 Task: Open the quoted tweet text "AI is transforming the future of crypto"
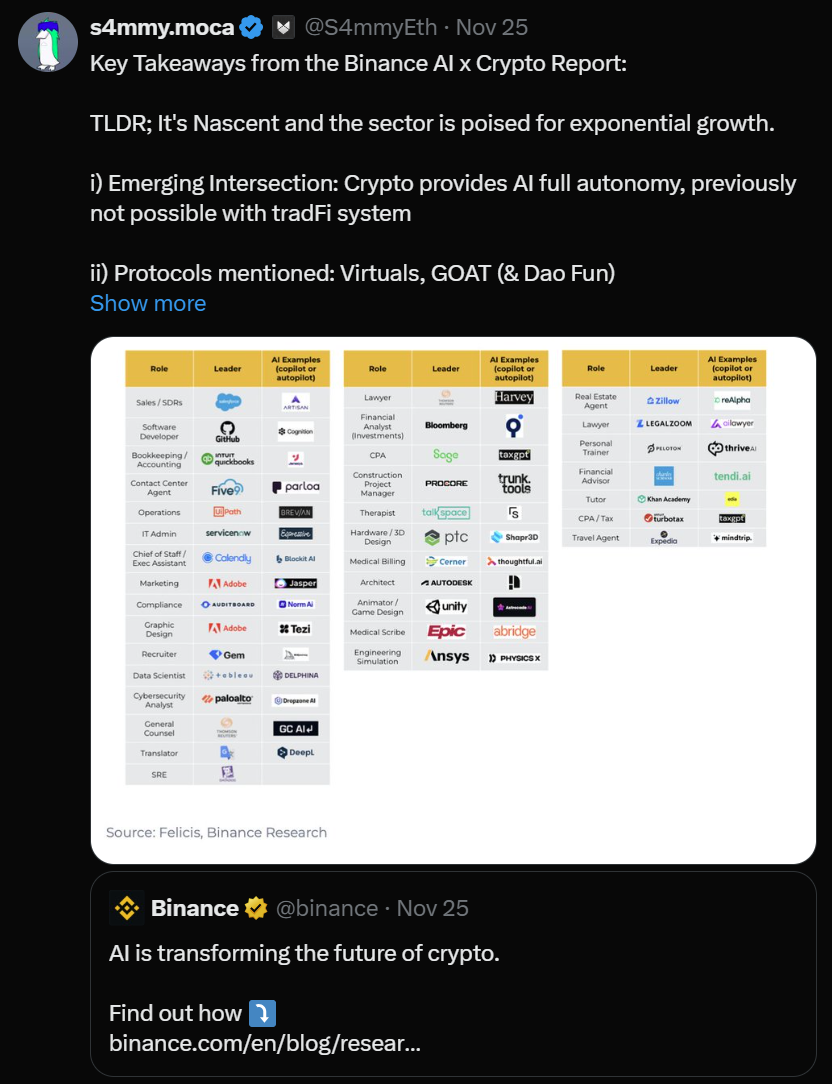coord(303,954)
